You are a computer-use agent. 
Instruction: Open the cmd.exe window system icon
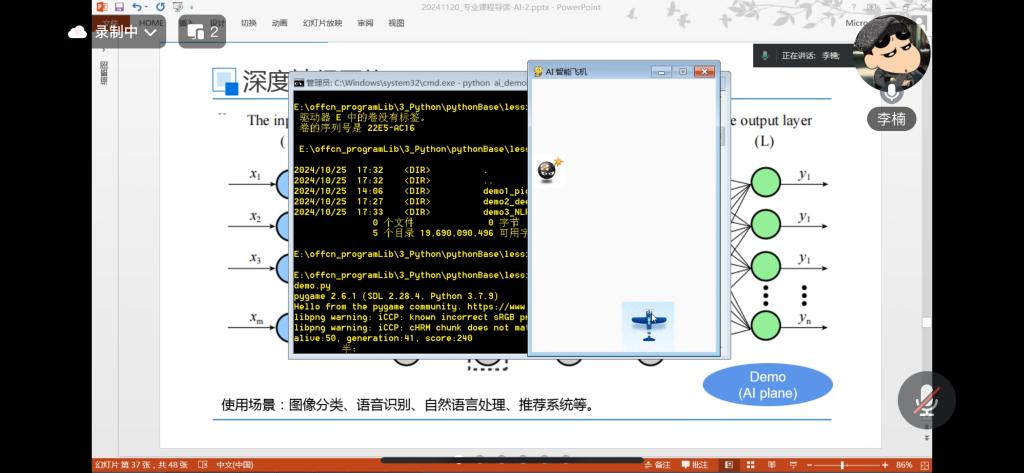coord(298,83)
